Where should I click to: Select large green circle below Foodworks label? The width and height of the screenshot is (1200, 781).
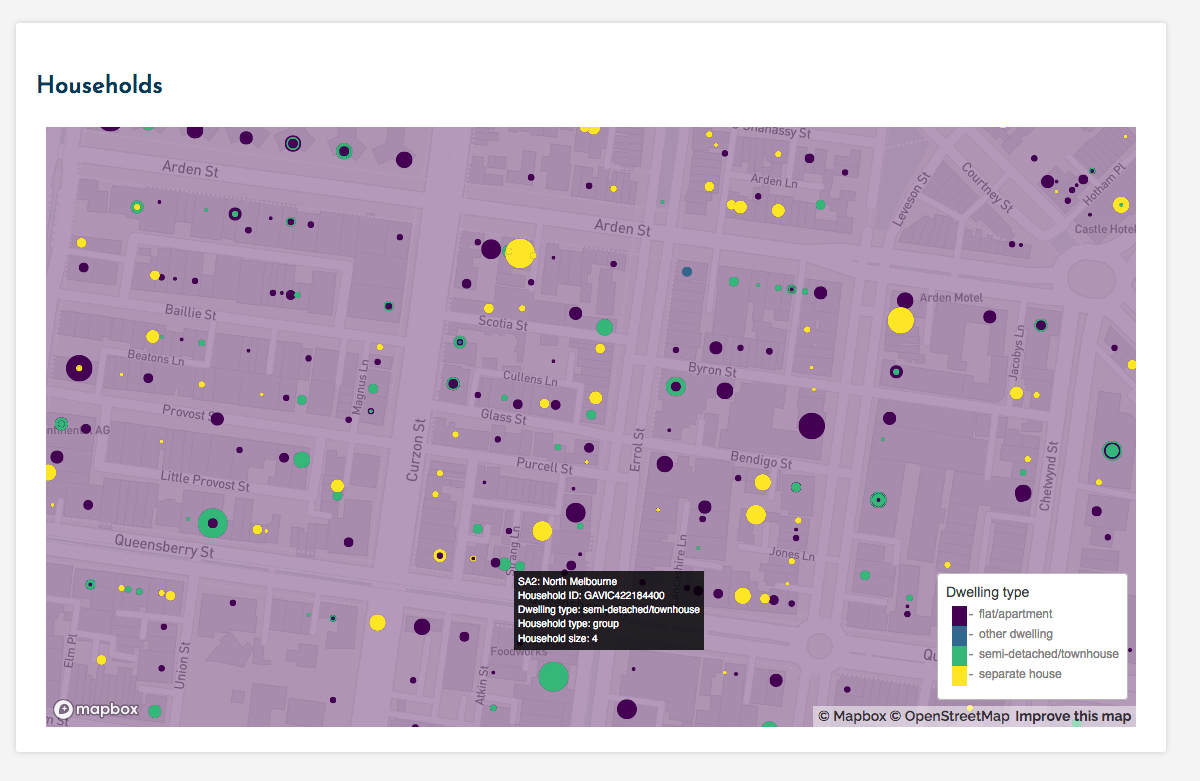tap(553, 677)
